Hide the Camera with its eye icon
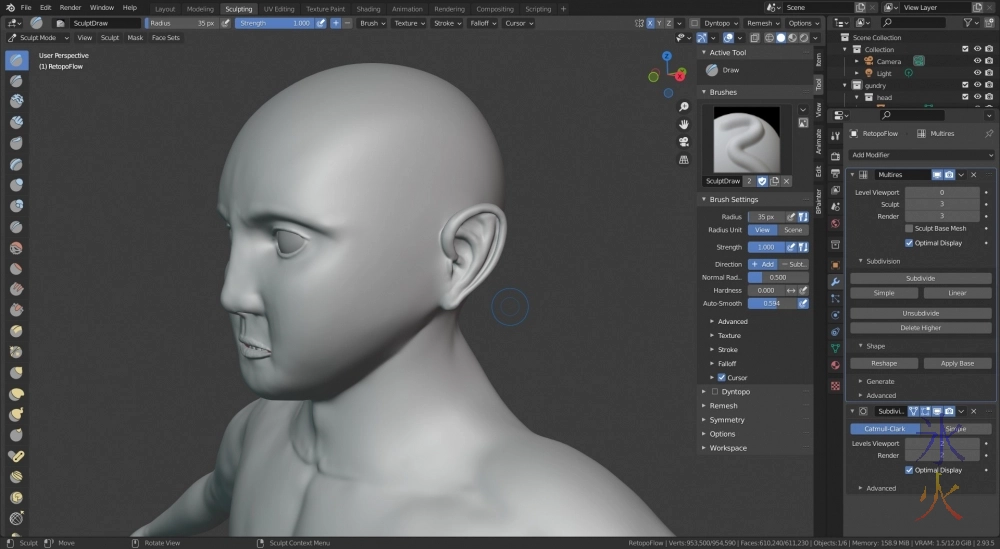 coord(977,61)
